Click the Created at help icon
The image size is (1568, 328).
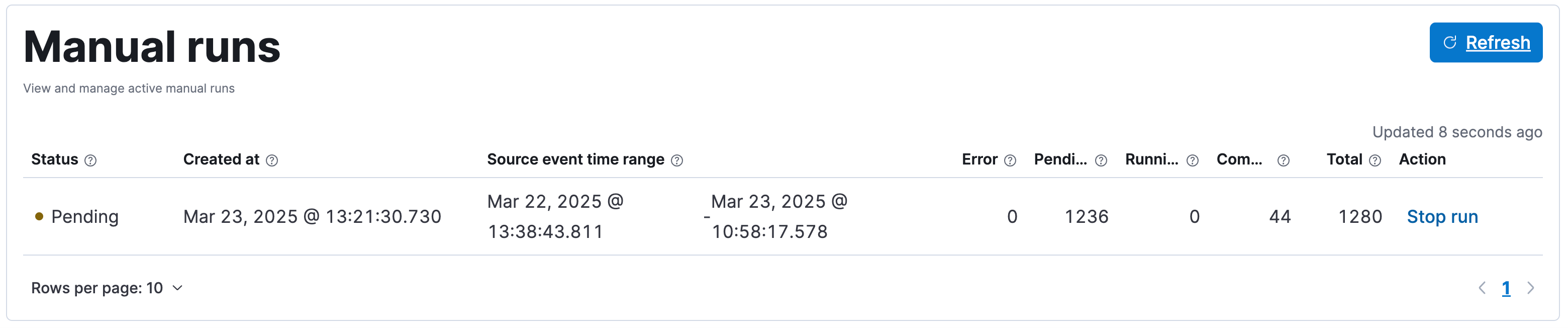click(272, 160)
